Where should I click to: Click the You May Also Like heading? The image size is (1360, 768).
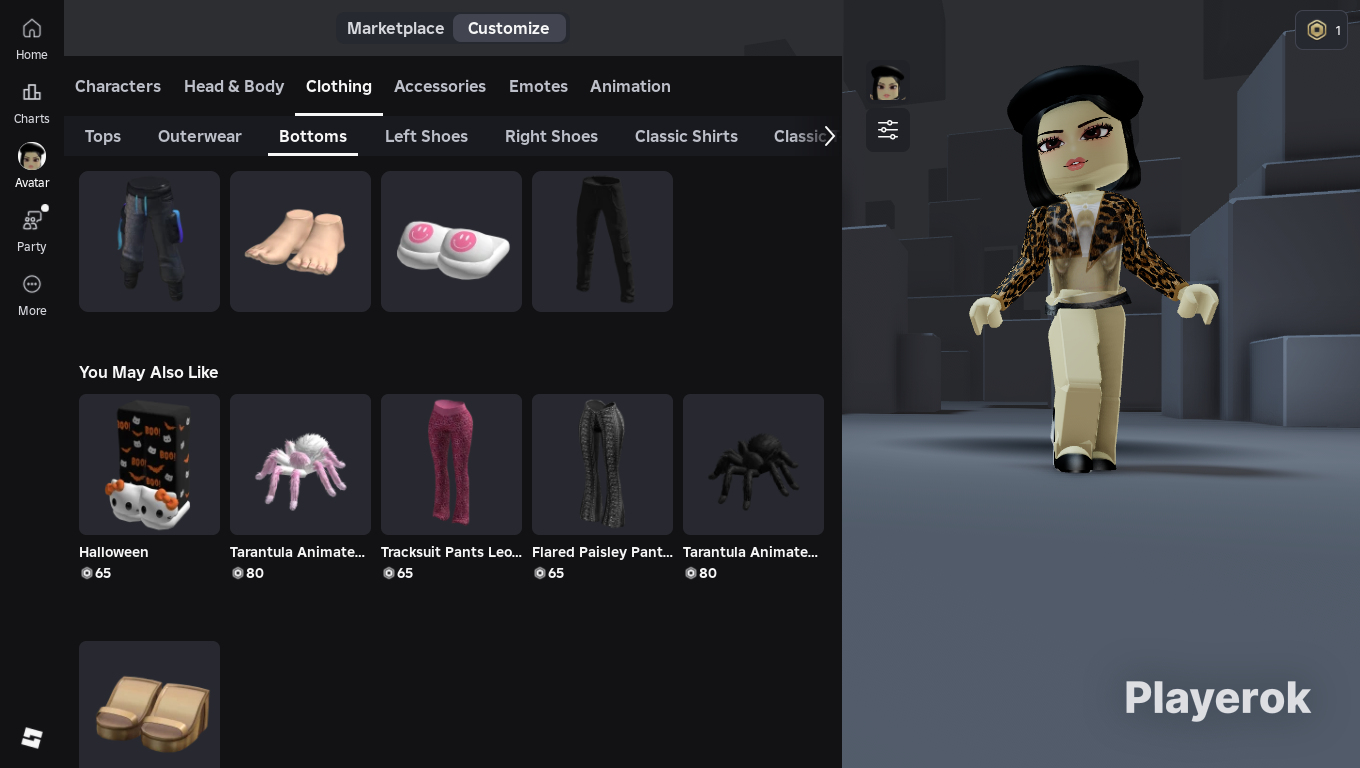(149, 372)
